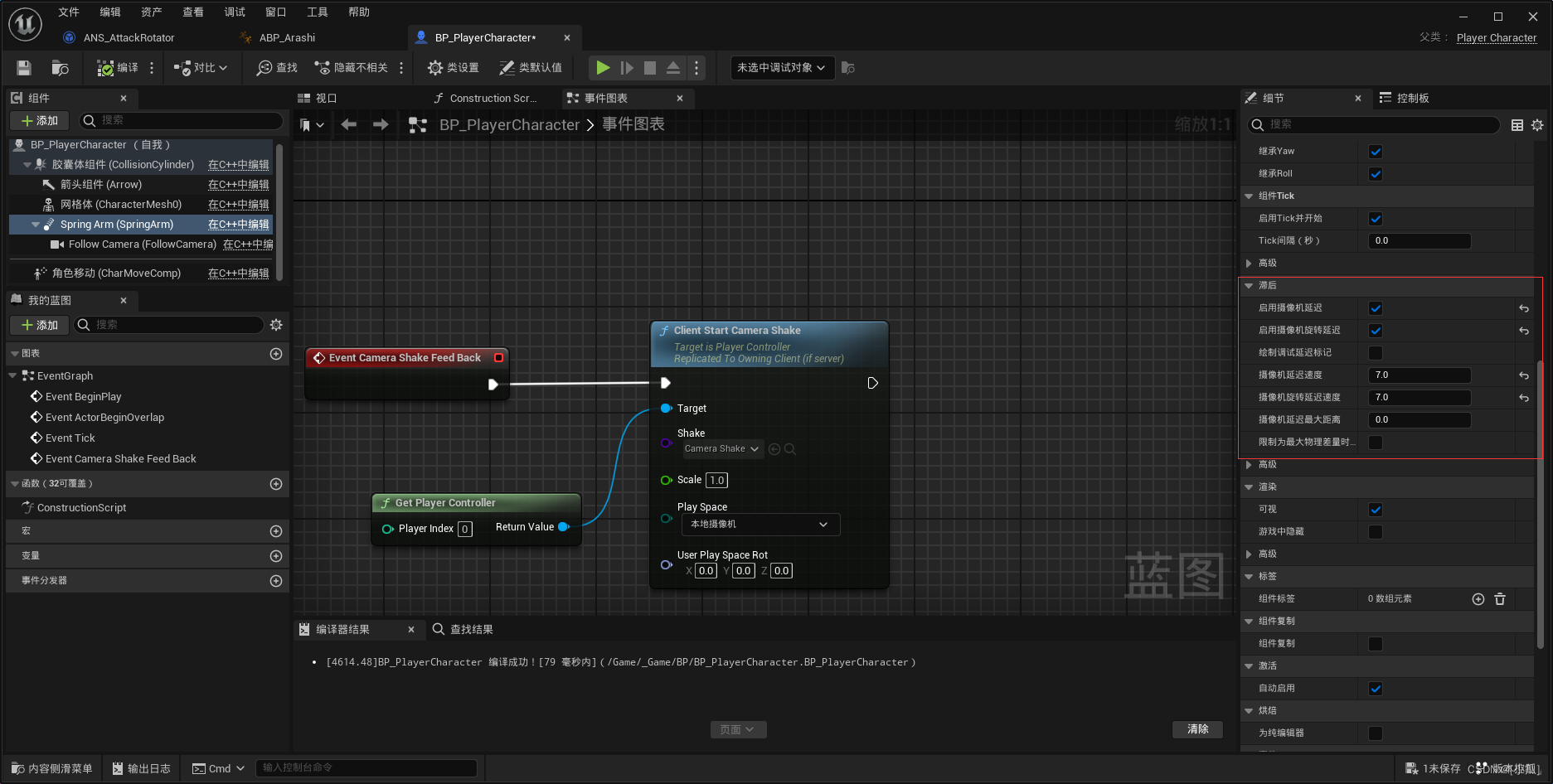Click the debug object locate icon
The width and height of the screenshot is (1553, 784).
pos(847,68)
